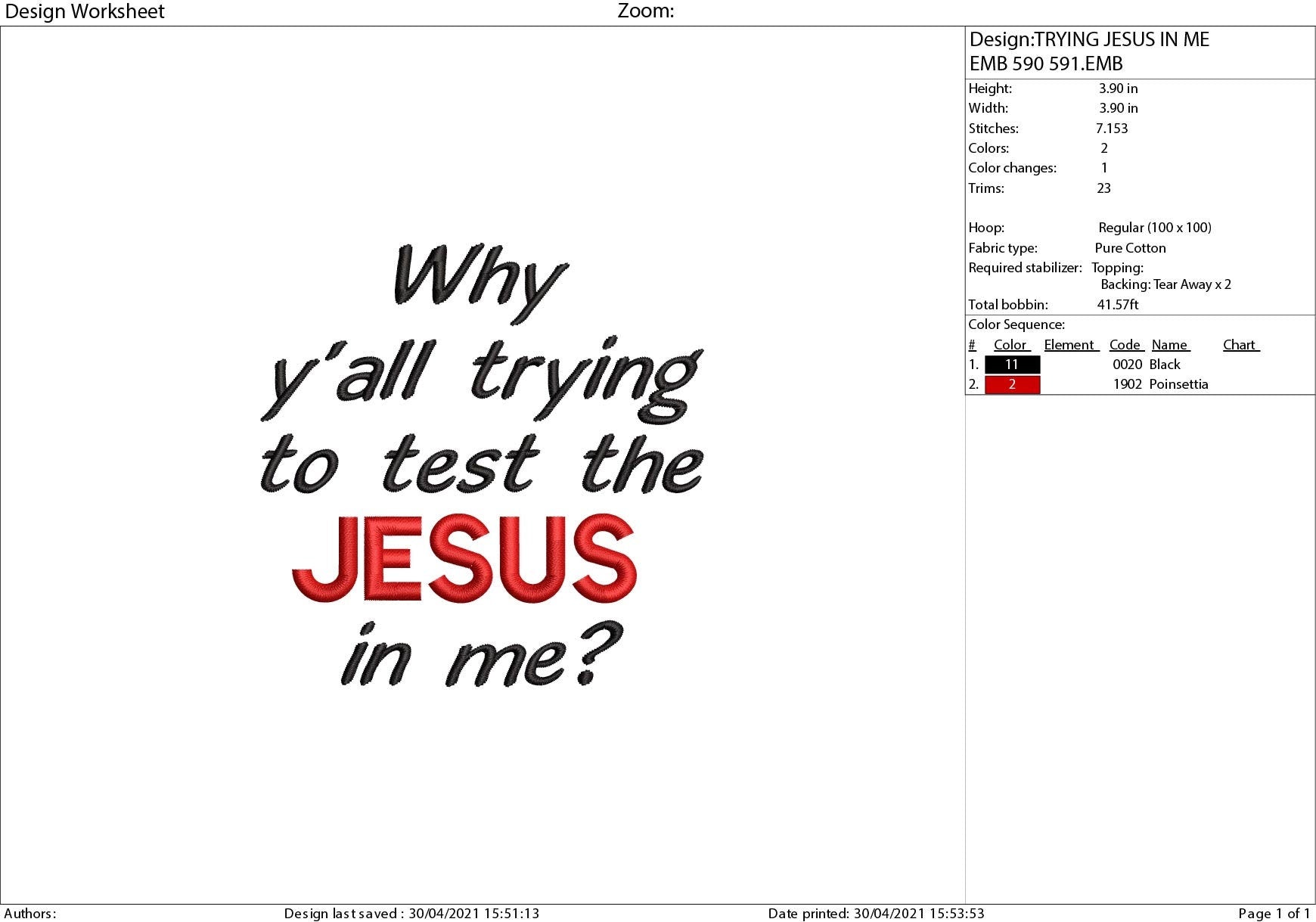1316x922 pixels.
Task: Click the red embroidered word 'JESUS'
Action: (x=464, y=559)
